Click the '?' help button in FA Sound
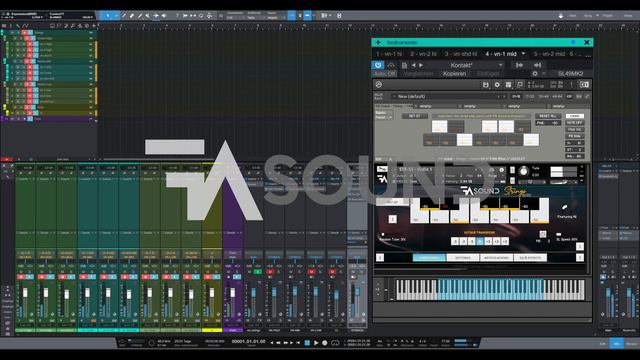640x360 pixels. point(392,219)
